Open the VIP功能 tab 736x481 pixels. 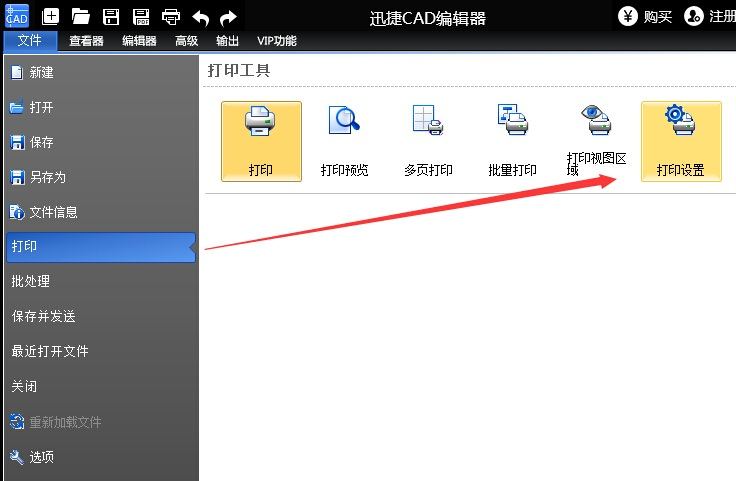(x=277, y=41)
